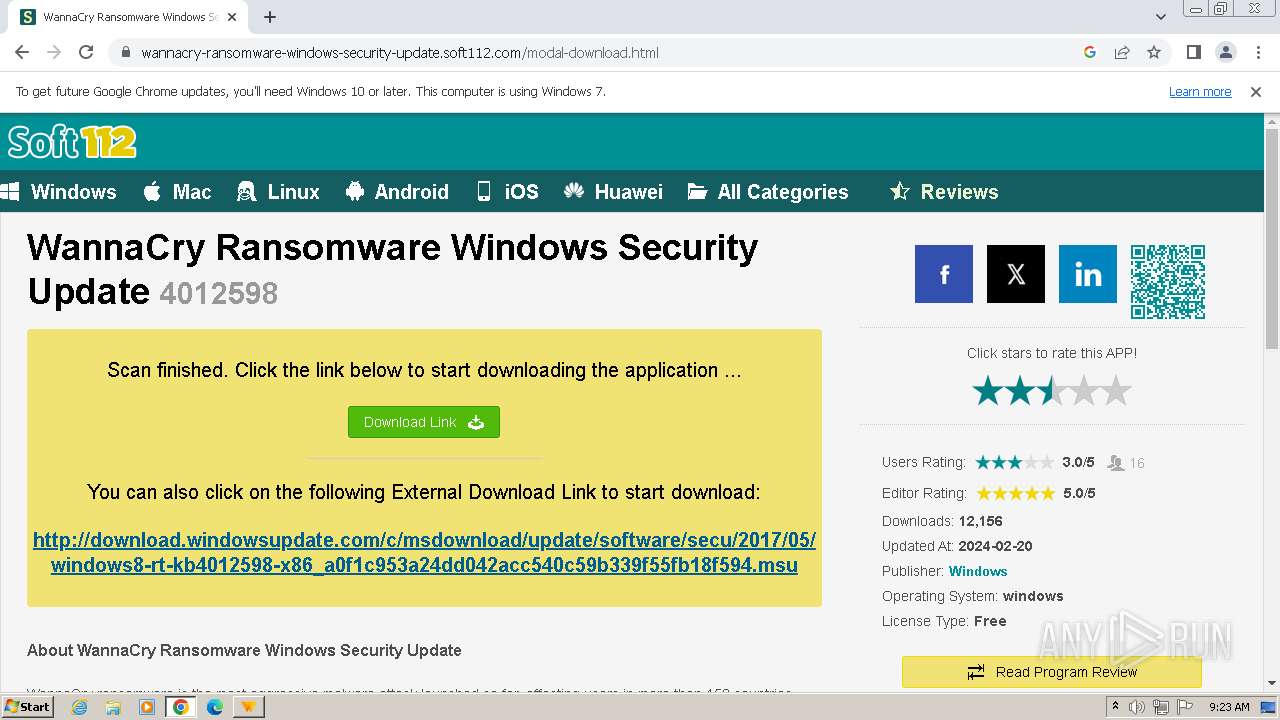Open the Learn more link
1280x720 pixels.
coord(1200,91)
